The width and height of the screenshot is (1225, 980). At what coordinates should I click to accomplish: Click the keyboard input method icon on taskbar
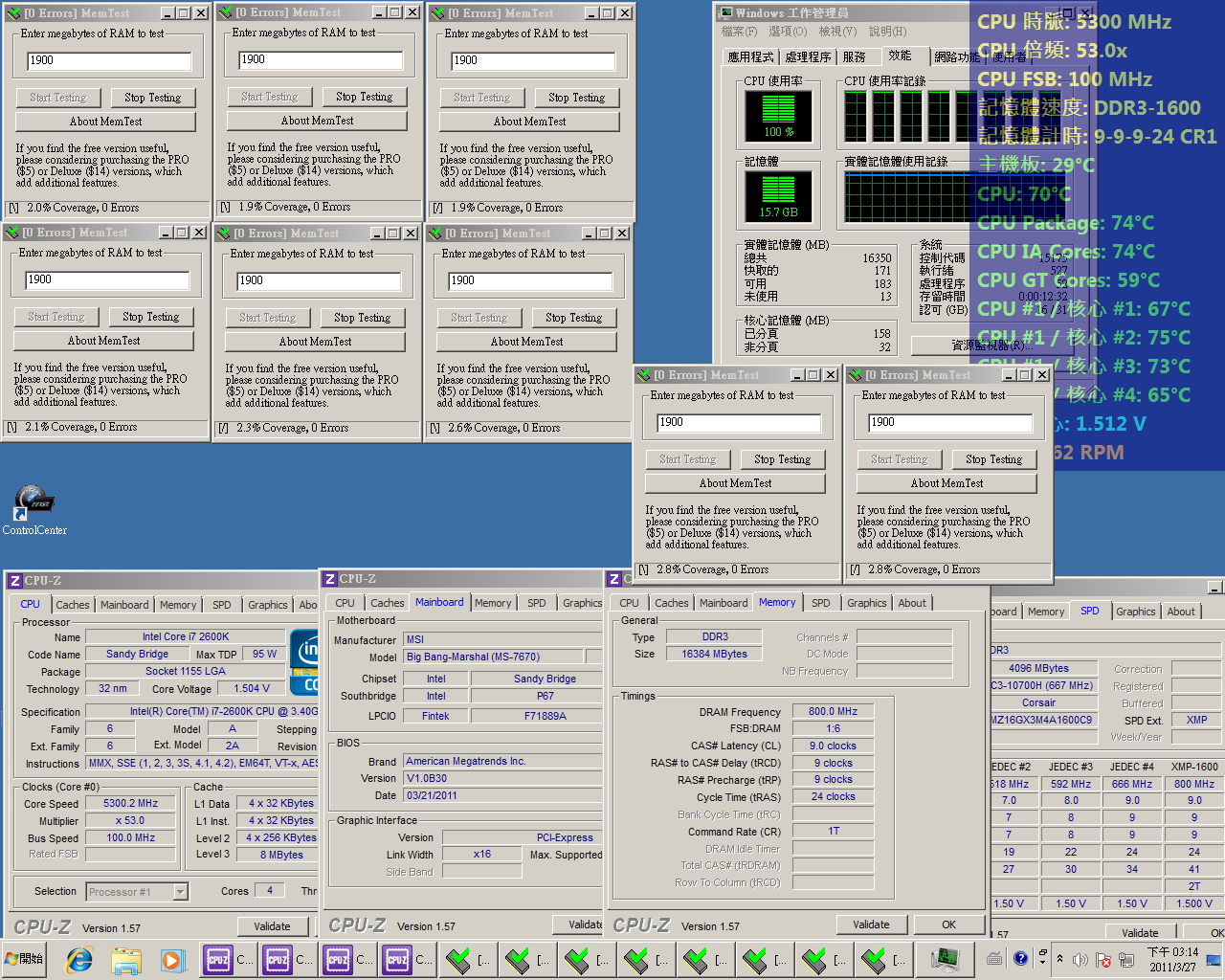click(995, 958)
